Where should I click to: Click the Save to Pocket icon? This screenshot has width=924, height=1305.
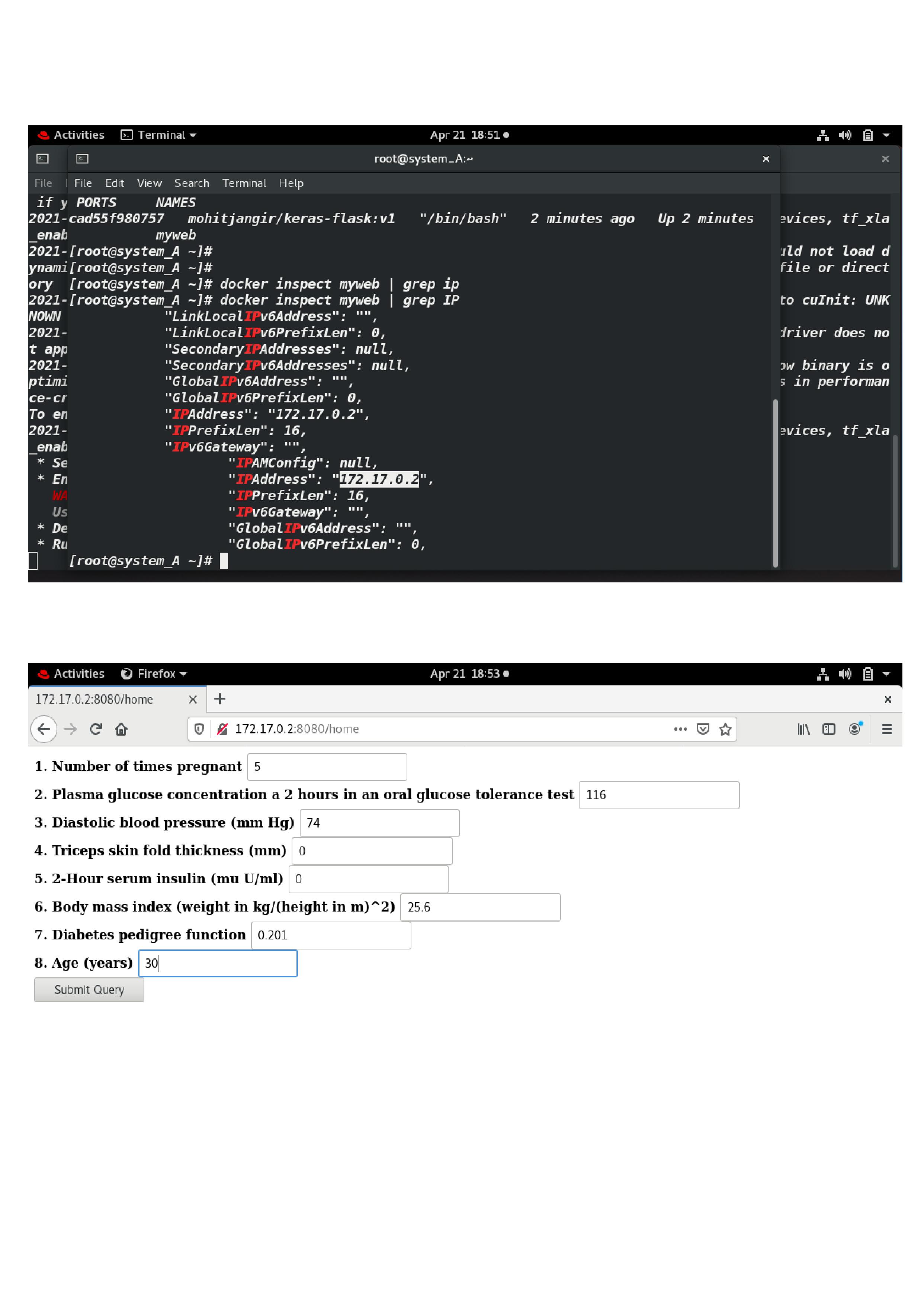pos(703,729)
